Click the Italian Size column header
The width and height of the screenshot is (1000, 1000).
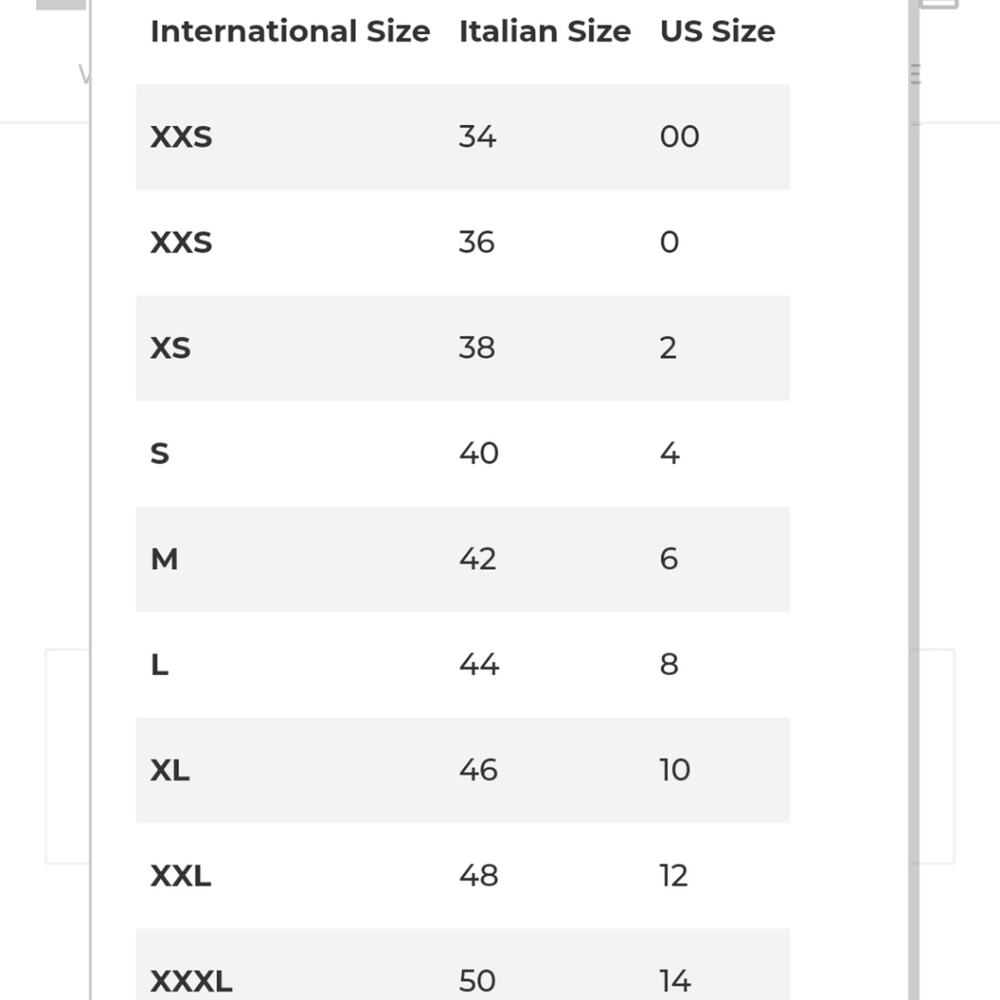point(545,31)
